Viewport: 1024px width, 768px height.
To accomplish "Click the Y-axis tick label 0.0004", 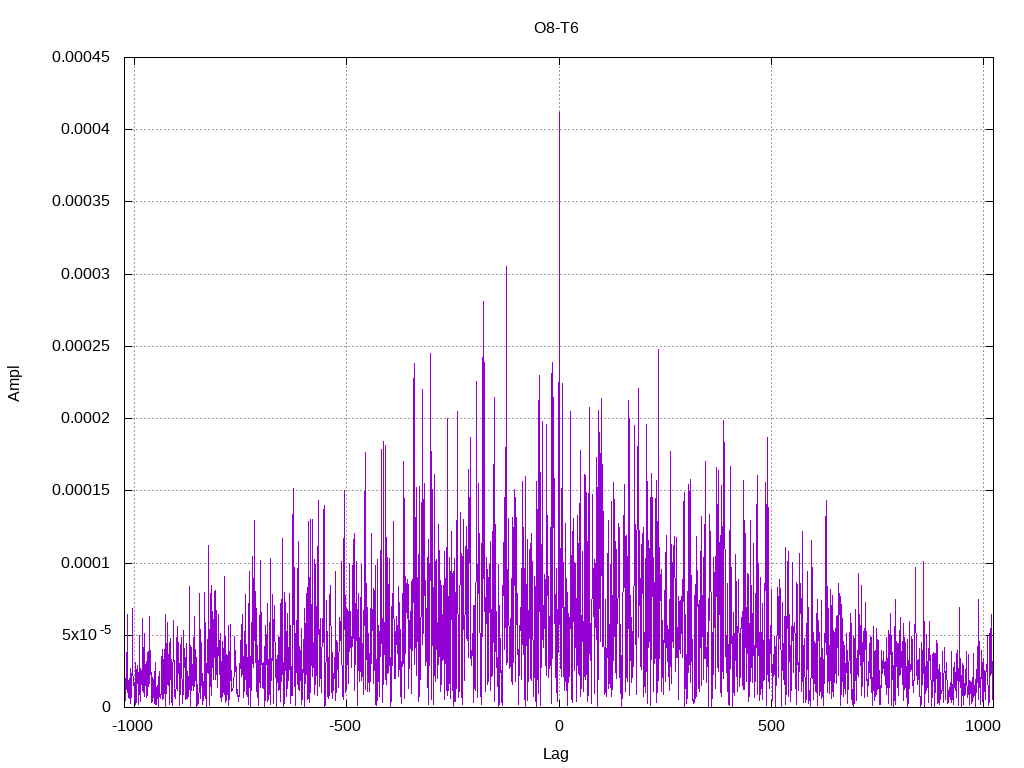I will click(x=86, y=129).
